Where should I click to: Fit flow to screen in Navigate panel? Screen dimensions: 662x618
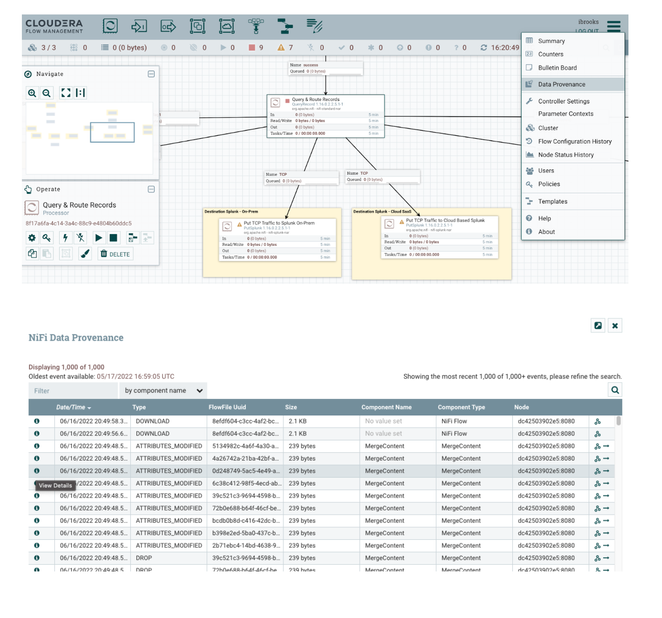[x=66, y=93]
